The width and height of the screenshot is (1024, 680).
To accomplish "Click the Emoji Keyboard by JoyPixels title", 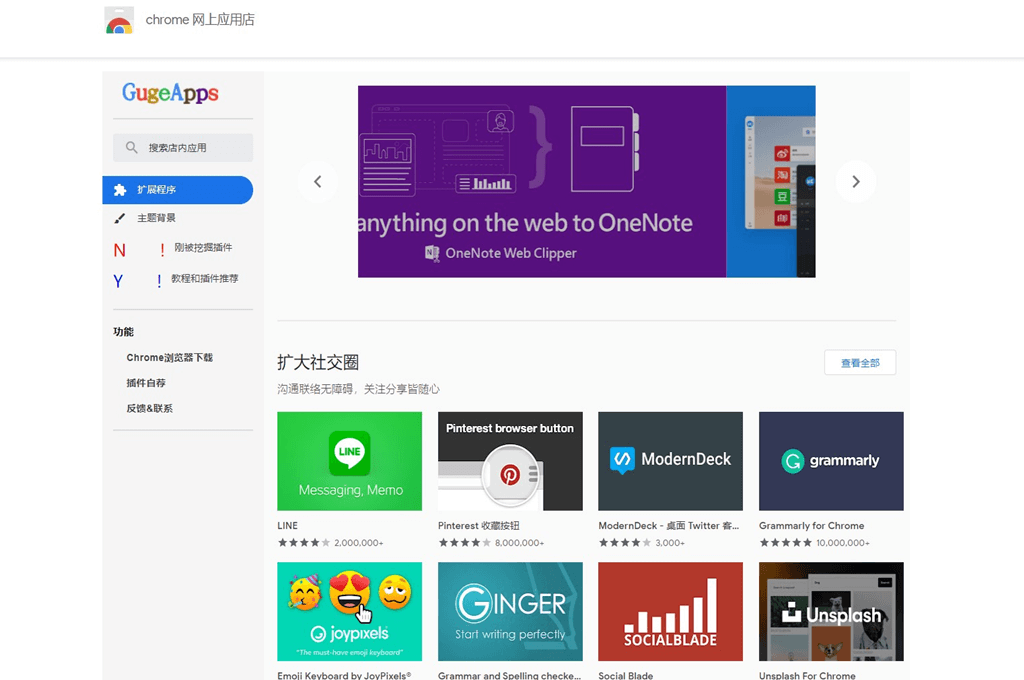I will 344,675.
